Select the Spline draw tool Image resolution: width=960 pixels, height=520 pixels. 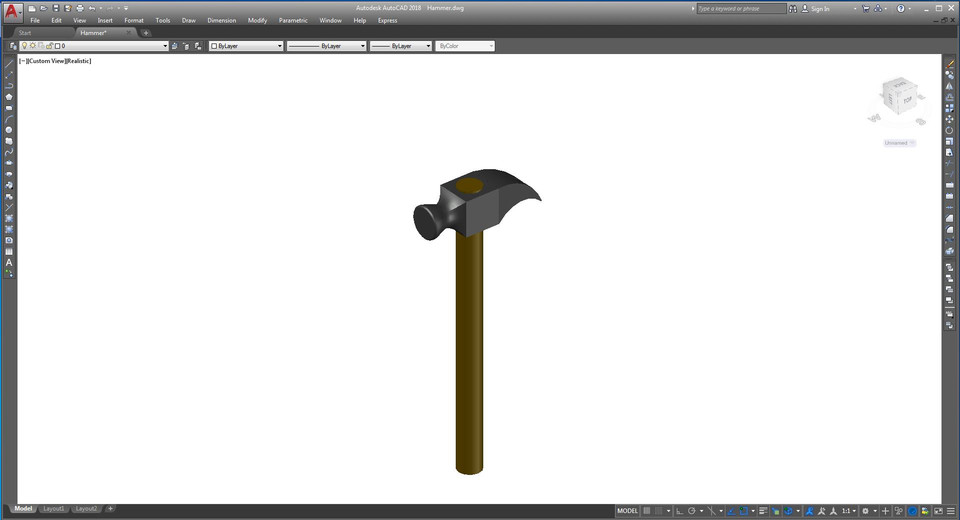tap(9, 152)
